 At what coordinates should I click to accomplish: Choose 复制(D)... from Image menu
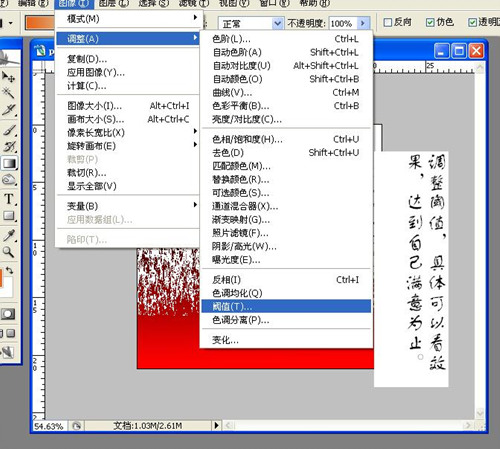(128, 59)
